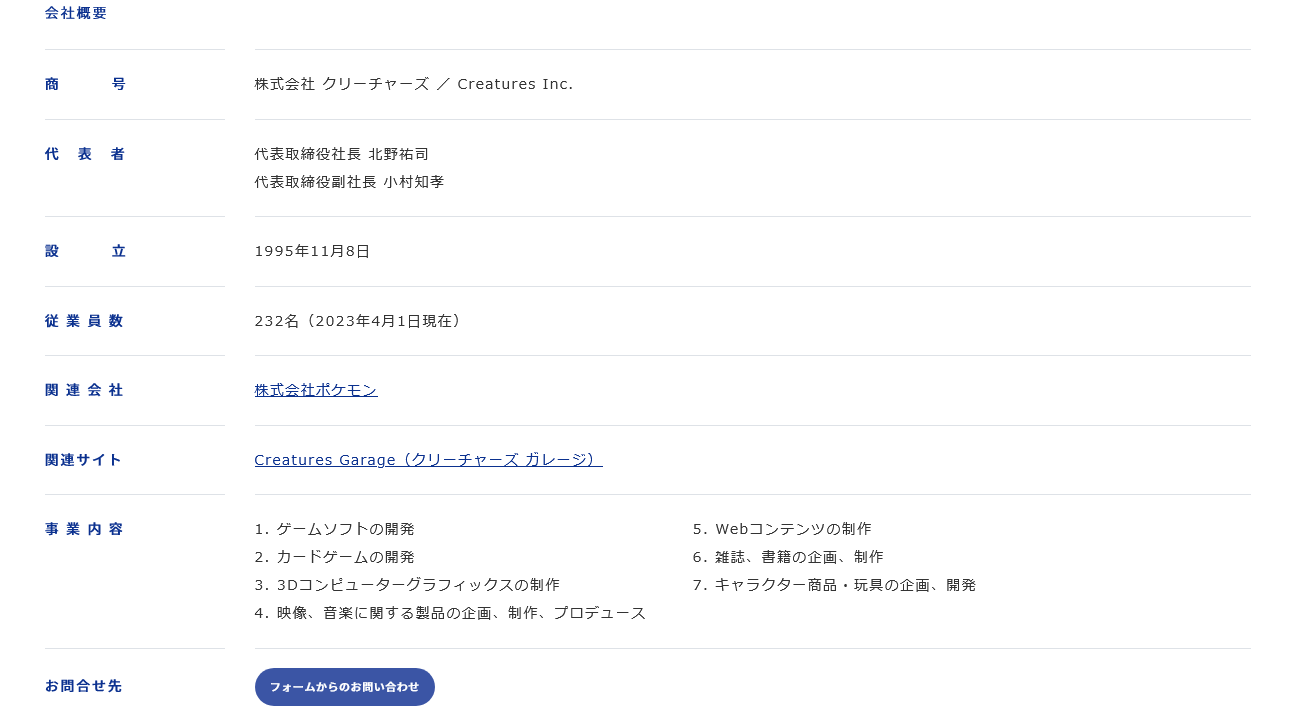This screenshot has height=719, width=1293.
Task: Click the お問合せ先 row label
Action: coord(83,686)
